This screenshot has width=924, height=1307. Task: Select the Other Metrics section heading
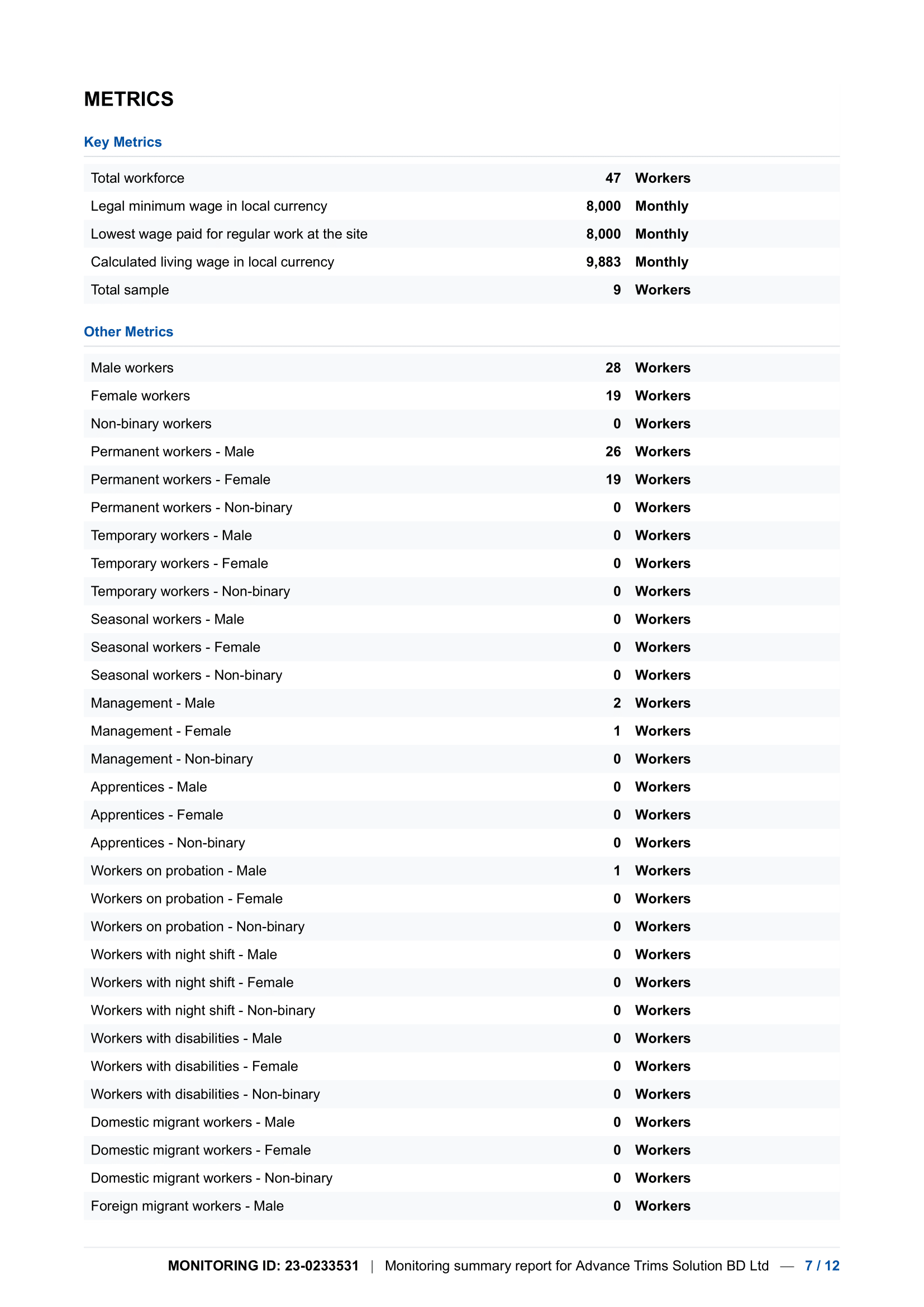pos(128,331)
